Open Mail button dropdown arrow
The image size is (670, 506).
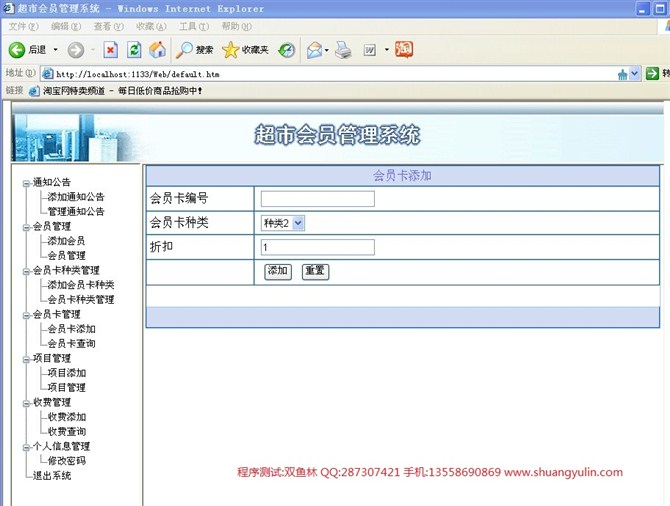(x=327, y=50)
